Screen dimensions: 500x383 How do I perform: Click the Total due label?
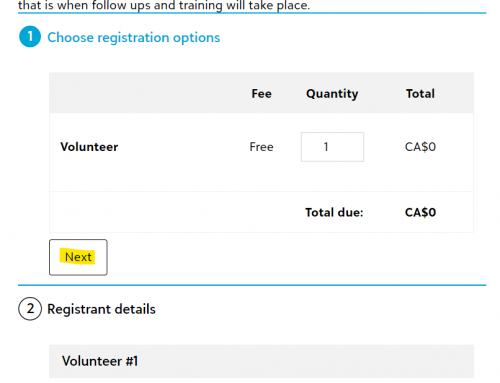(334, 212)
